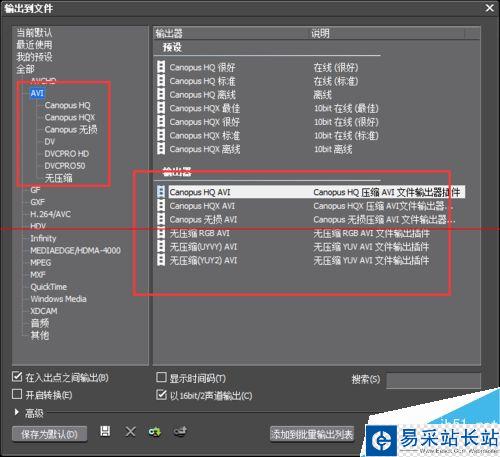Viewport: 500px width, 457px height.
Task: Select 全部 in the category list
Action: [x=26, y=69]
